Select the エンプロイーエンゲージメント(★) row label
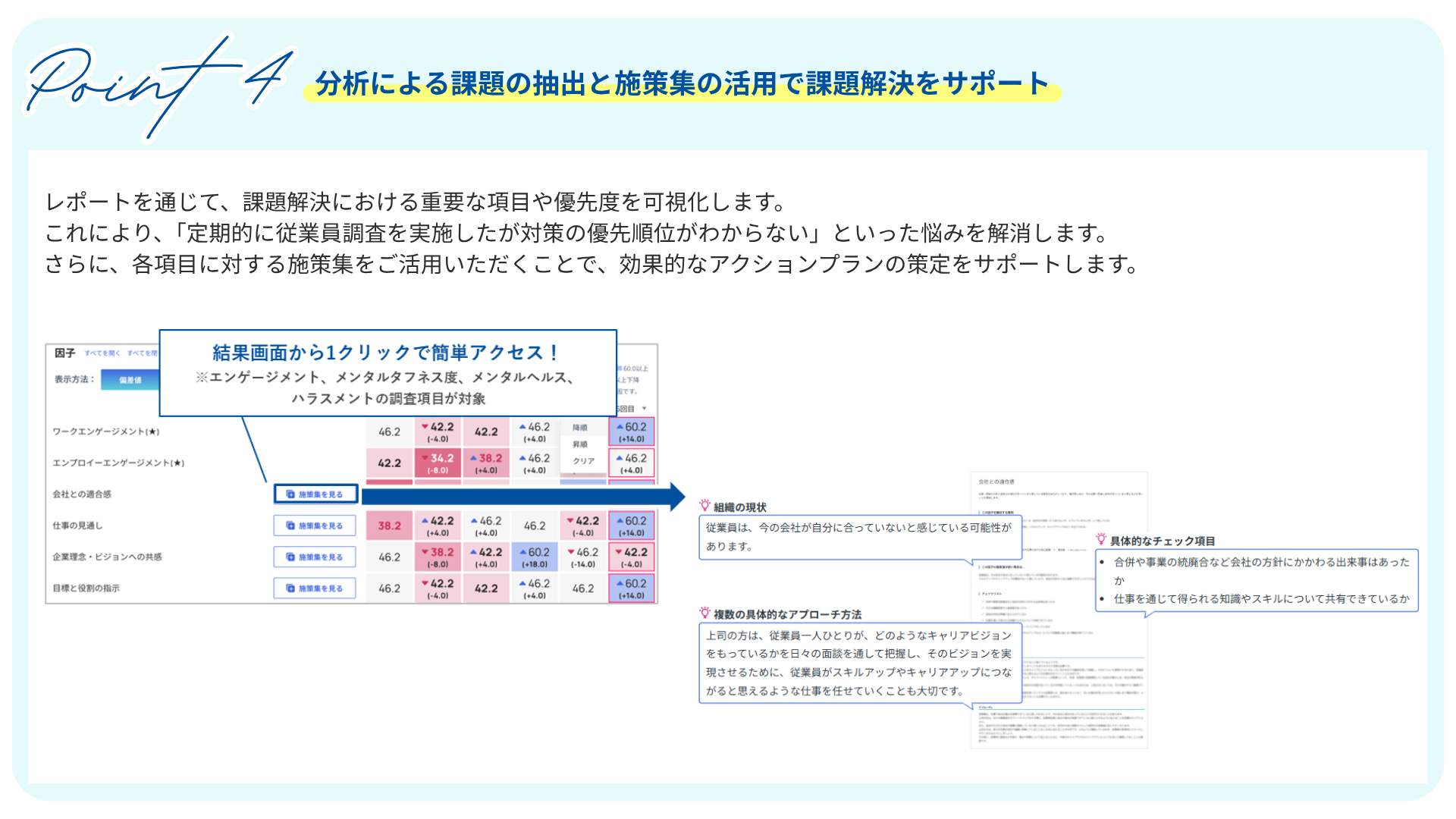This screenshot has height=819, width=1456. pyautogui.click(x=118, y=463)
